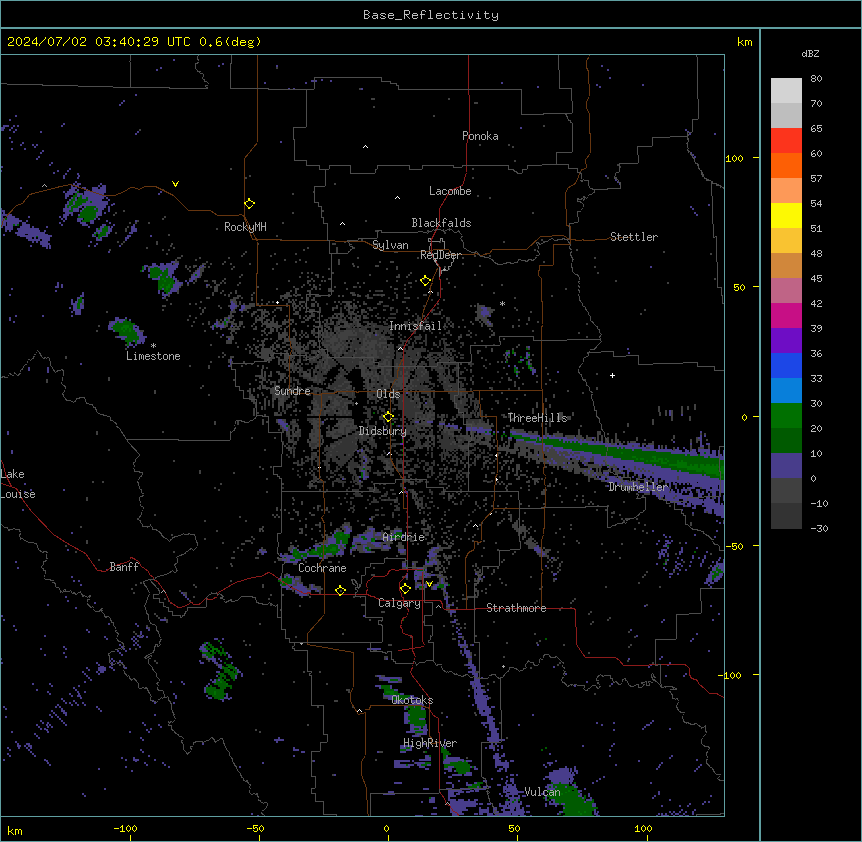Click the -50 tick on the bottom axis
This screenshot has height=842, width=862.
255,828
